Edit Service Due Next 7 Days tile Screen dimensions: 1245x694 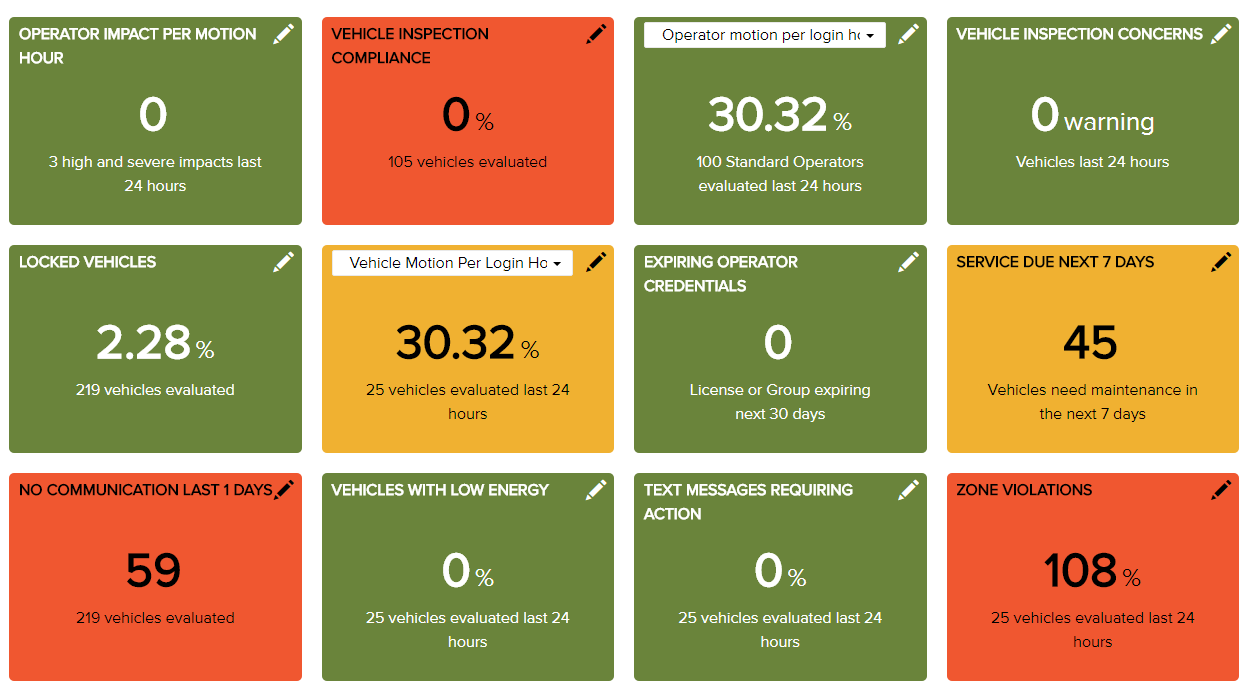coord(1221,262)
